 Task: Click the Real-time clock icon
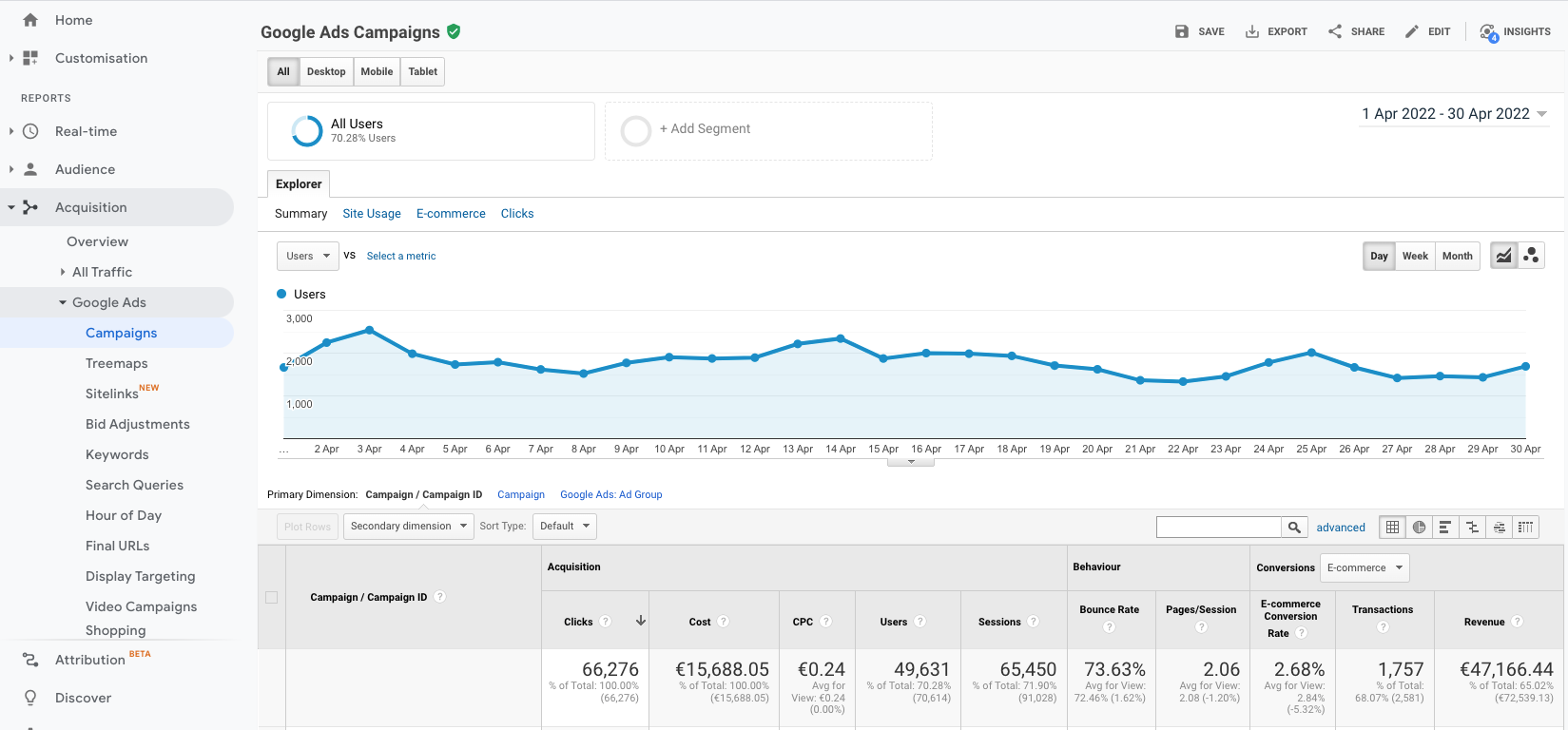point(30,131)
